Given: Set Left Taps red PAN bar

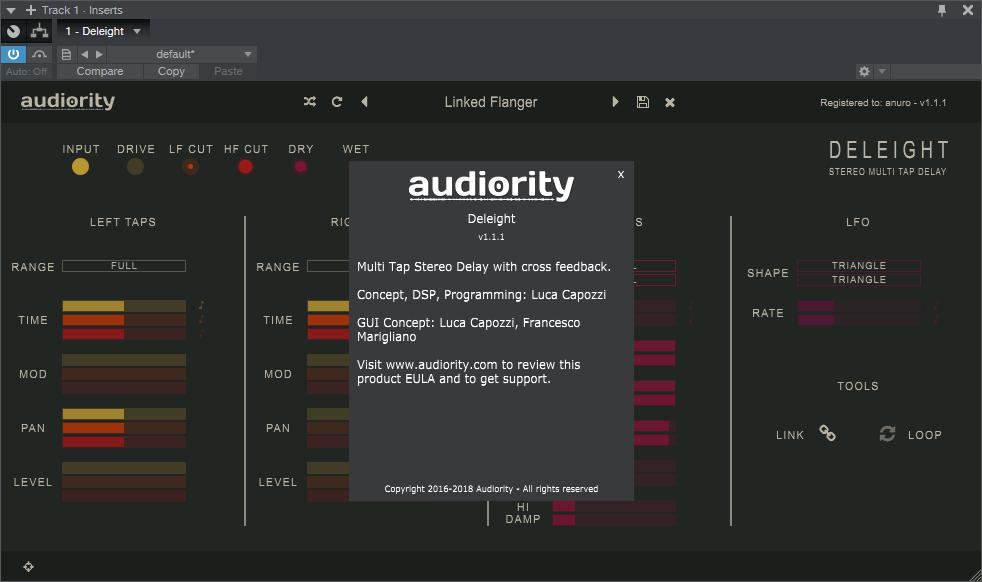Looking at the screenshot, I should pos(124,442).
